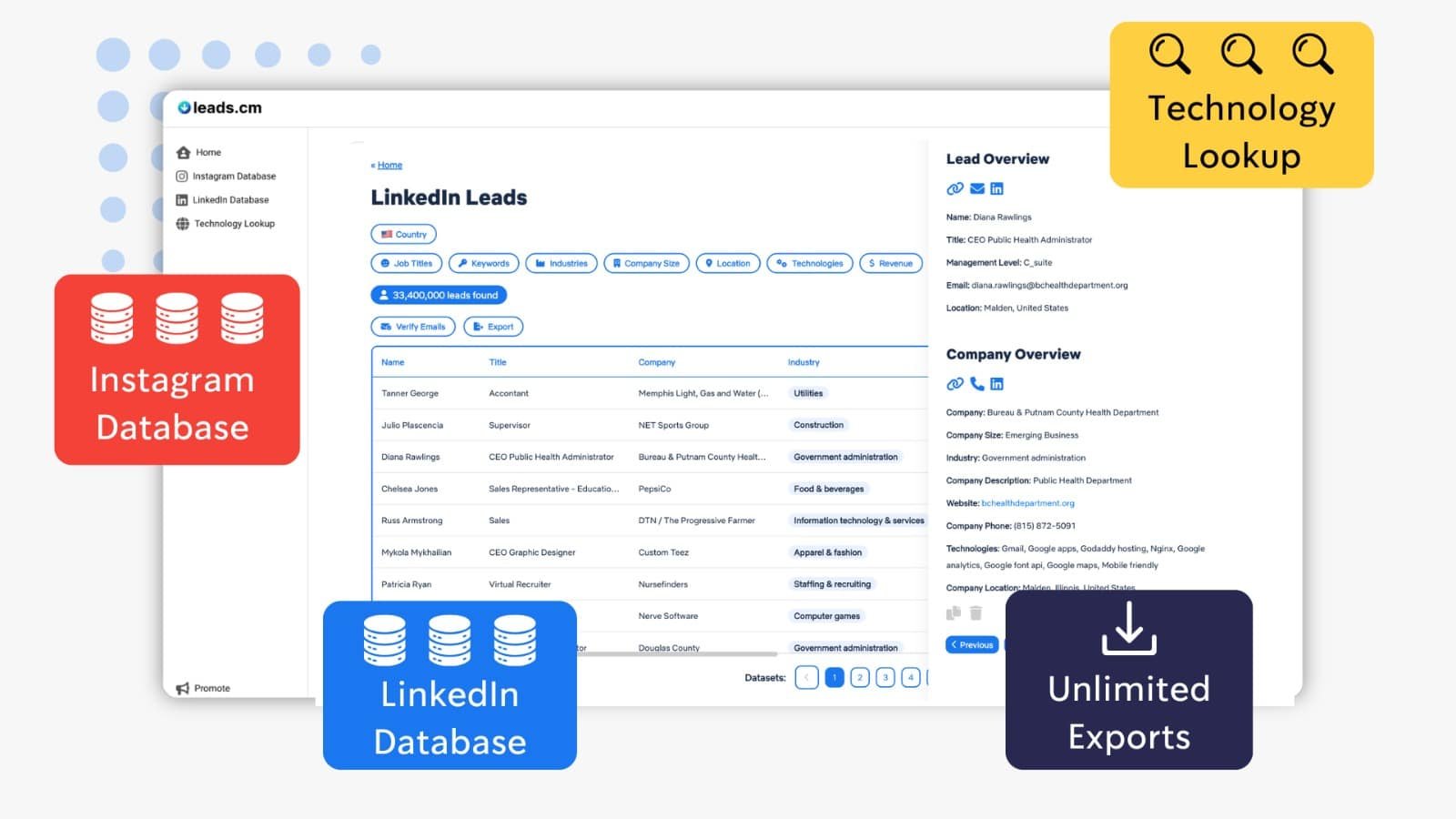
Task: Click the copy icon below Company Location
Action: coord(954,613)
